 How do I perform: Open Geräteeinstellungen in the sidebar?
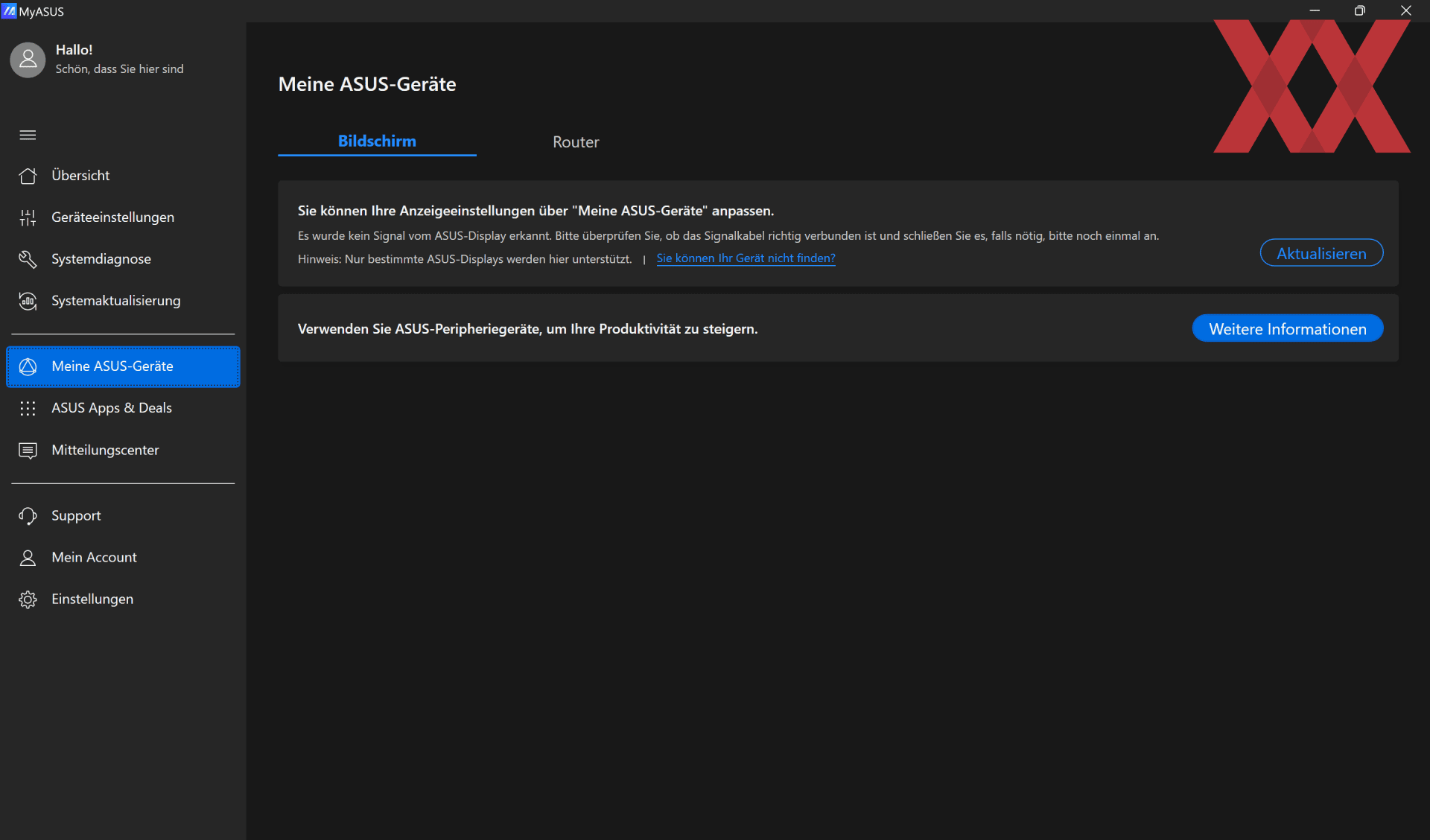pos(123,217)
